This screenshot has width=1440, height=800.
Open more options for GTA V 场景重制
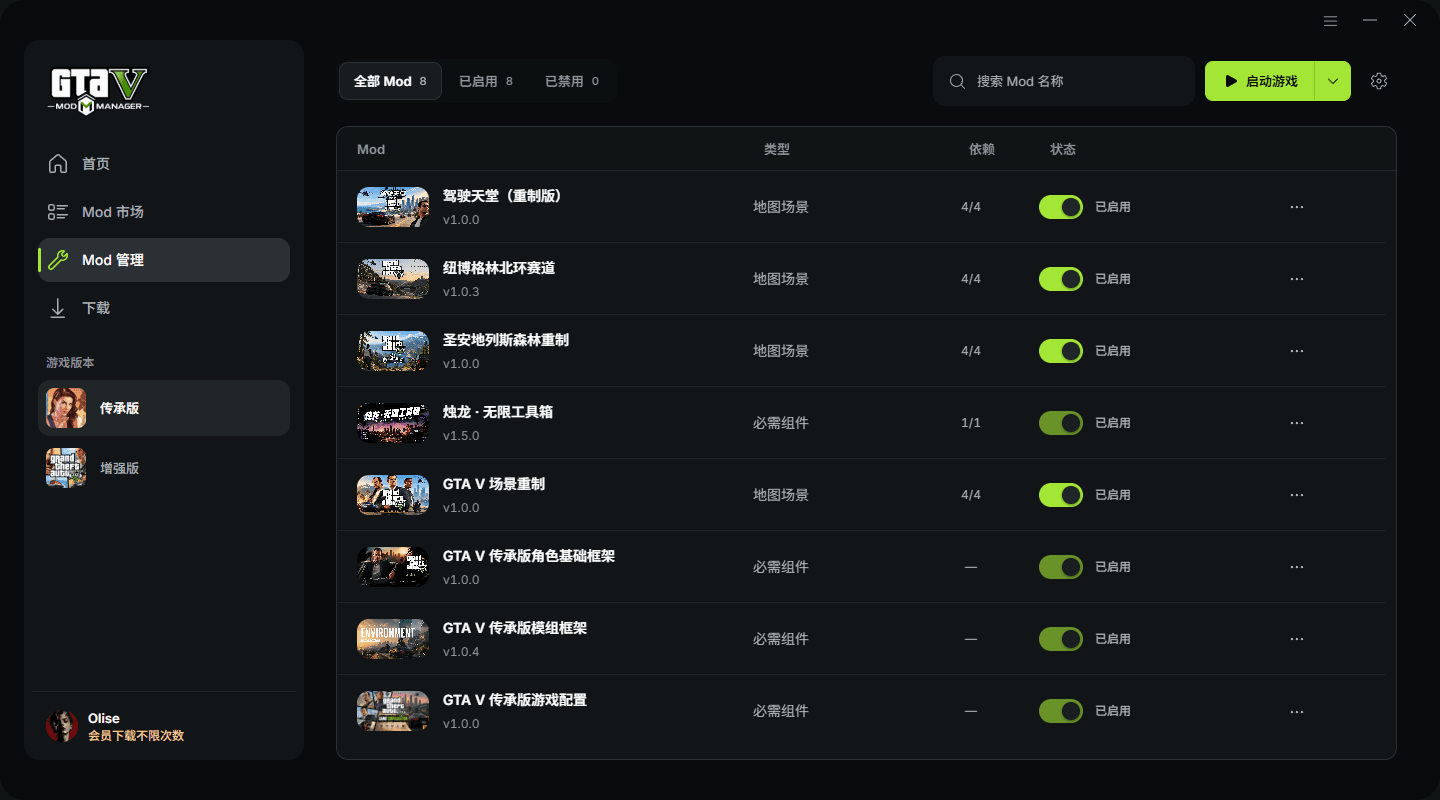1297,495
